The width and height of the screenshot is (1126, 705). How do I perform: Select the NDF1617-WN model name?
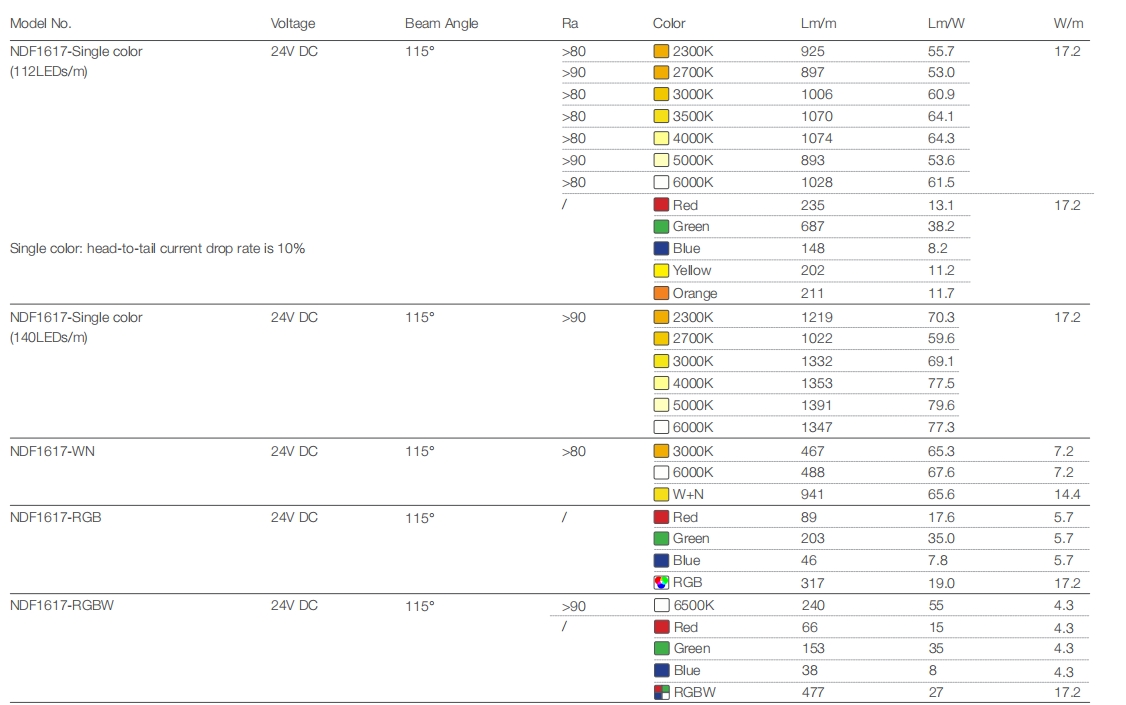point(53,452)
